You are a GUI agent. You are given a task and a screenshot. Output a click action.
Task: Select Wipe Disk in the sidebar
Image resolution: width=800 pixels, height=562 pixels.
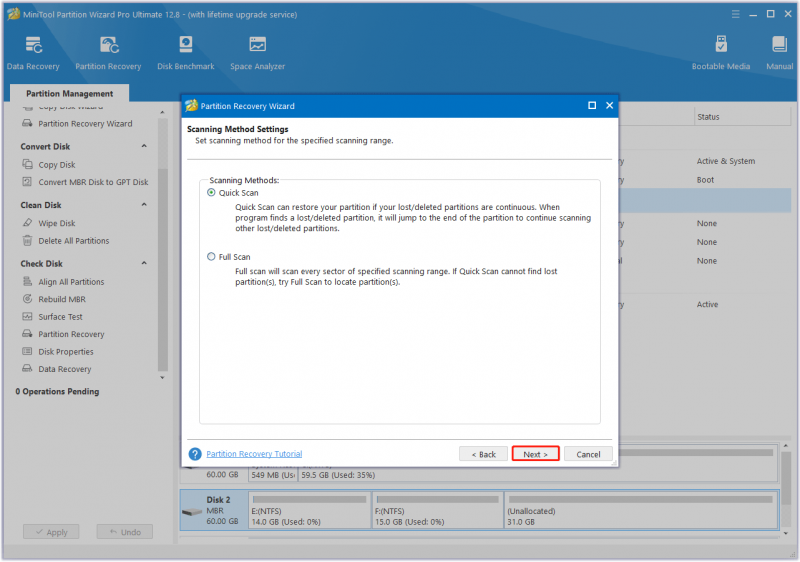(57, 223)
